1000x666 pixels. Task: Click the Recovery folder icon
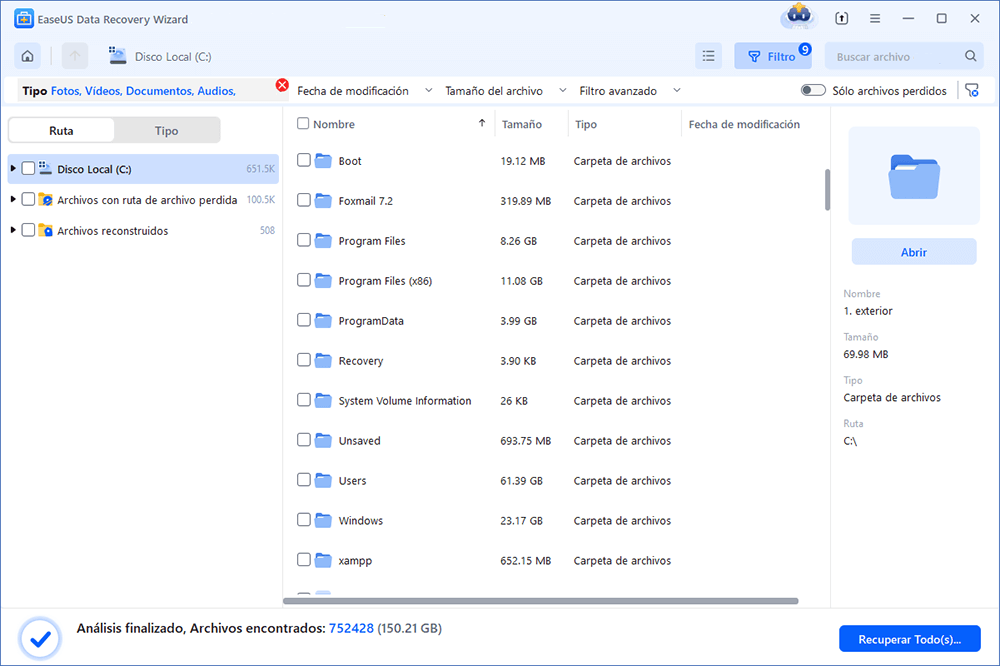click(323, 360)
